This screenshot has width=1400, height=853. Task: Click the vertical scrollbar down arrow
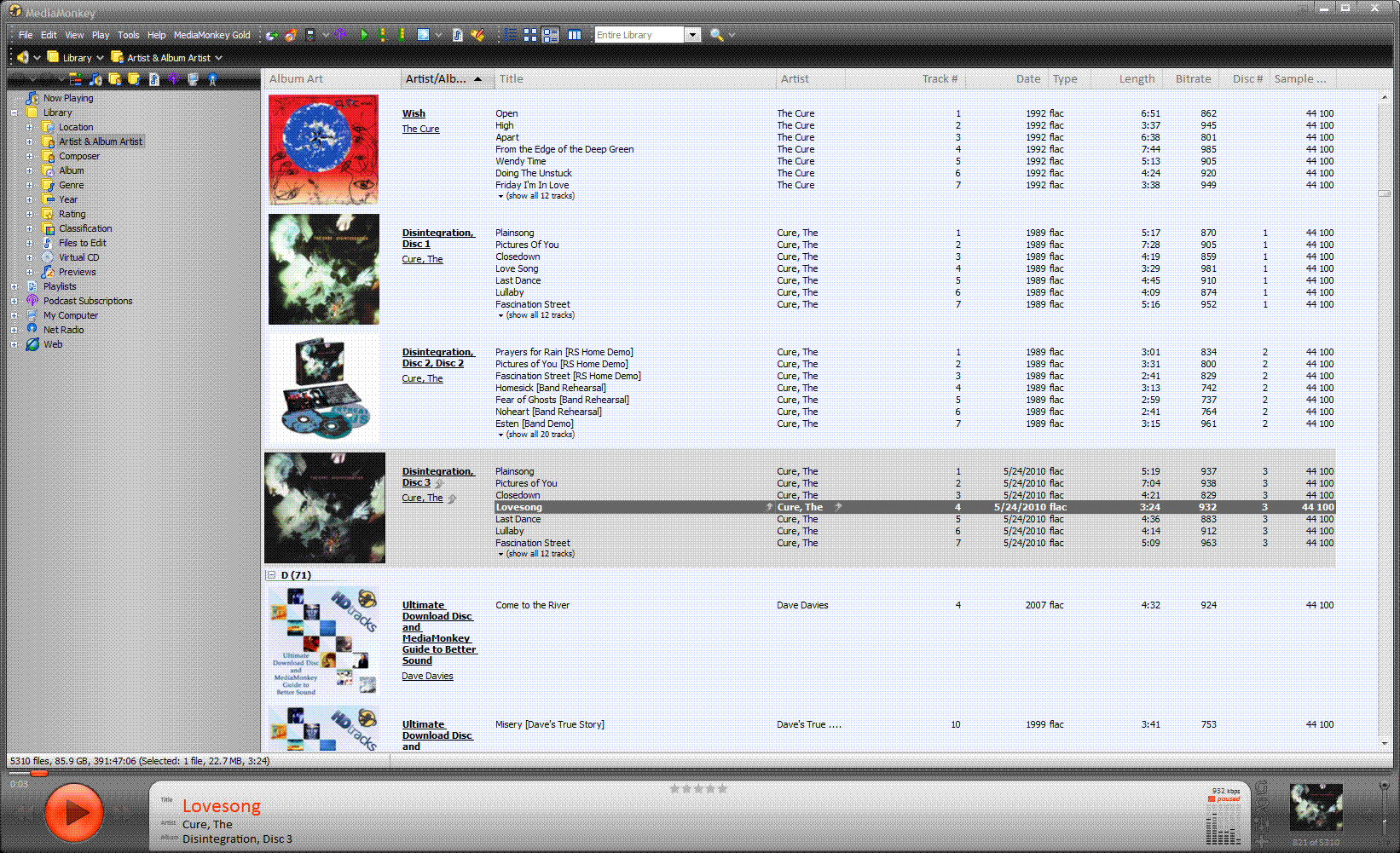click(1385, 744)
